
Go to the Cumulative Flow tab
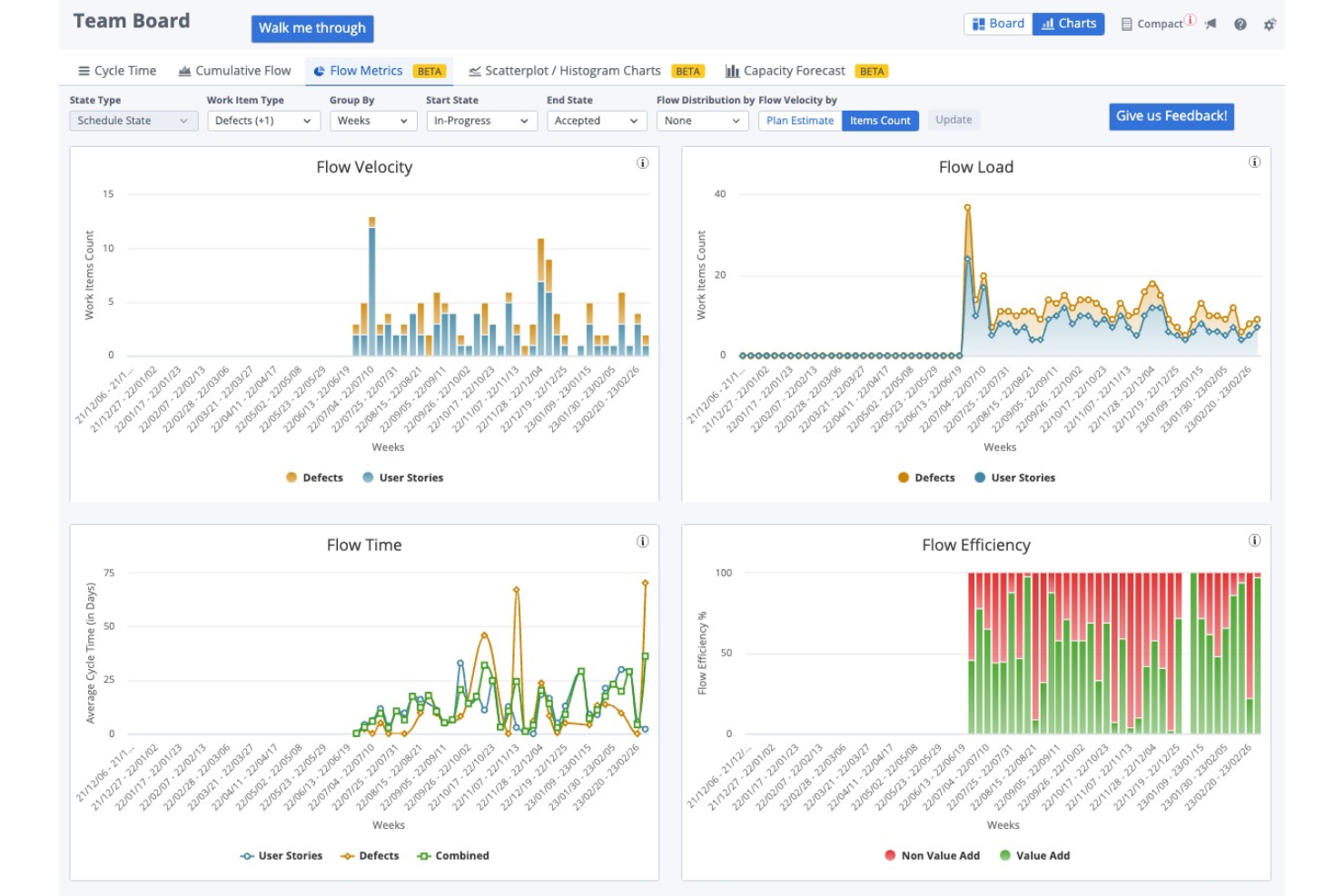pyautogui.click(x=234, y=71)
